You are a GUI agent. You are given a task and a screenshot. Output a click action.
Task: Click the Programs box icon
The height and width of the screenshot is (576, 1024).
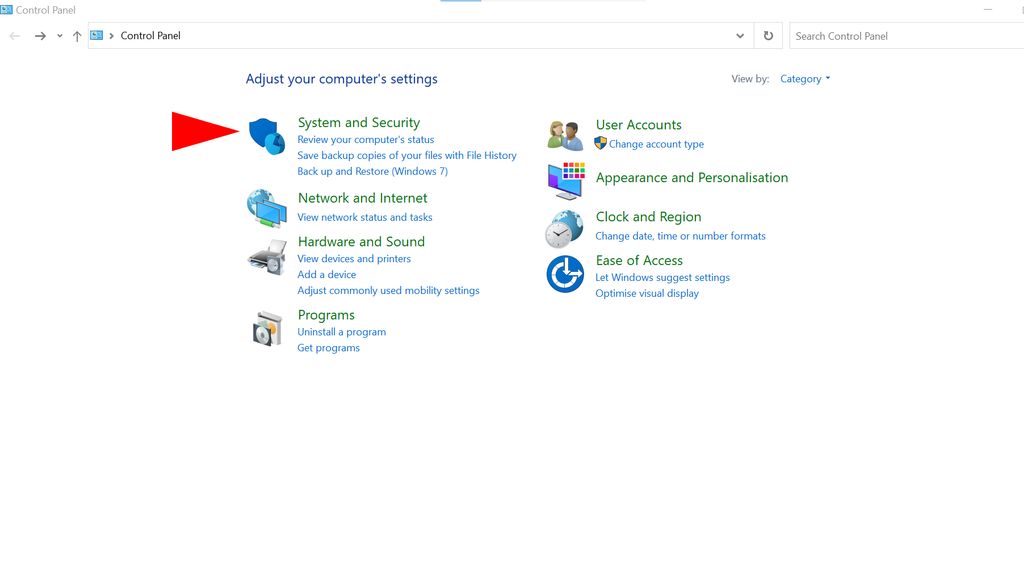pyautogui.click(x=265, y=328)
